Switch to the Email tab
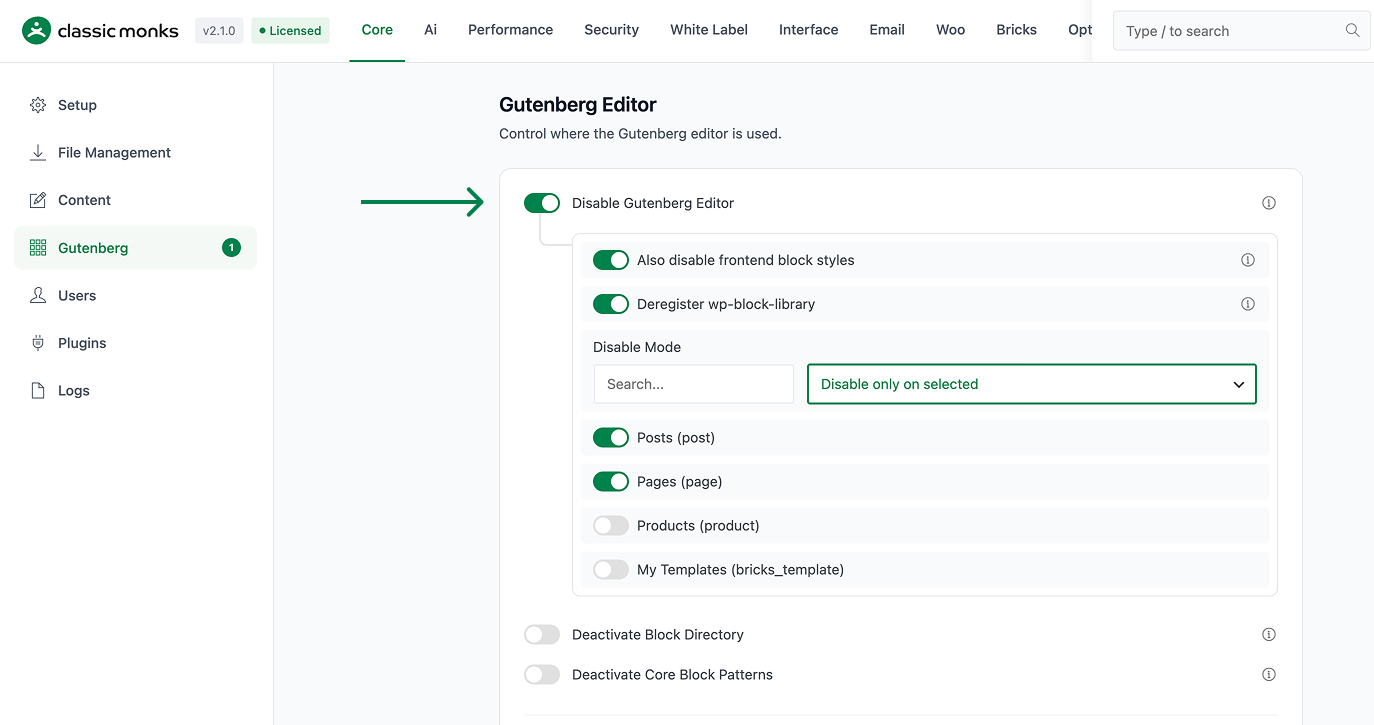Viewport: 1374px width, 725px height. tap(887, 30)
